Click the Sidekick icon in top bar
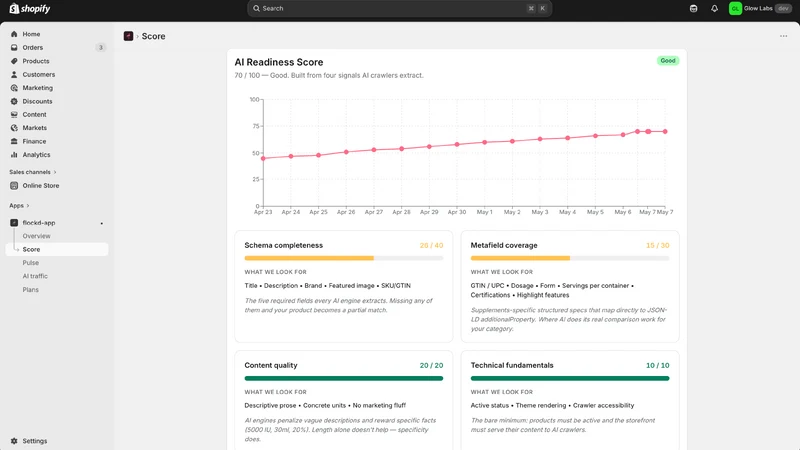This screenshot has height=450, width=800. (x=693, y=8)
